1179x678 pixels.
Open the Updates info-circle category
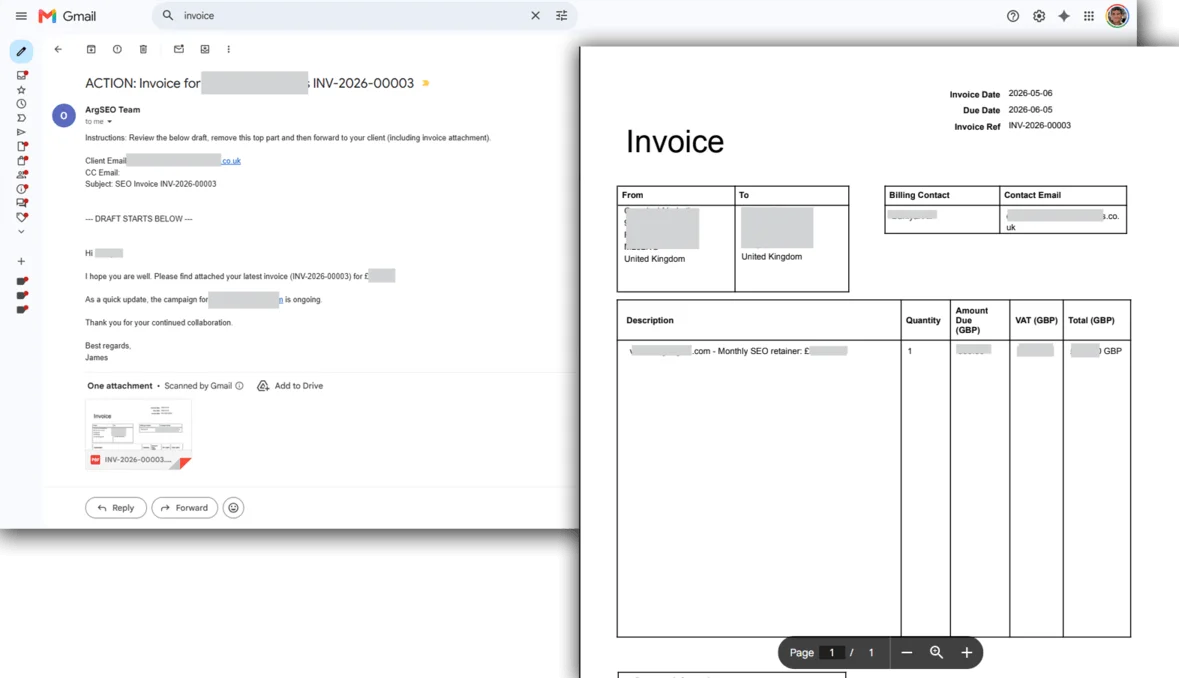tap(22, 189)
